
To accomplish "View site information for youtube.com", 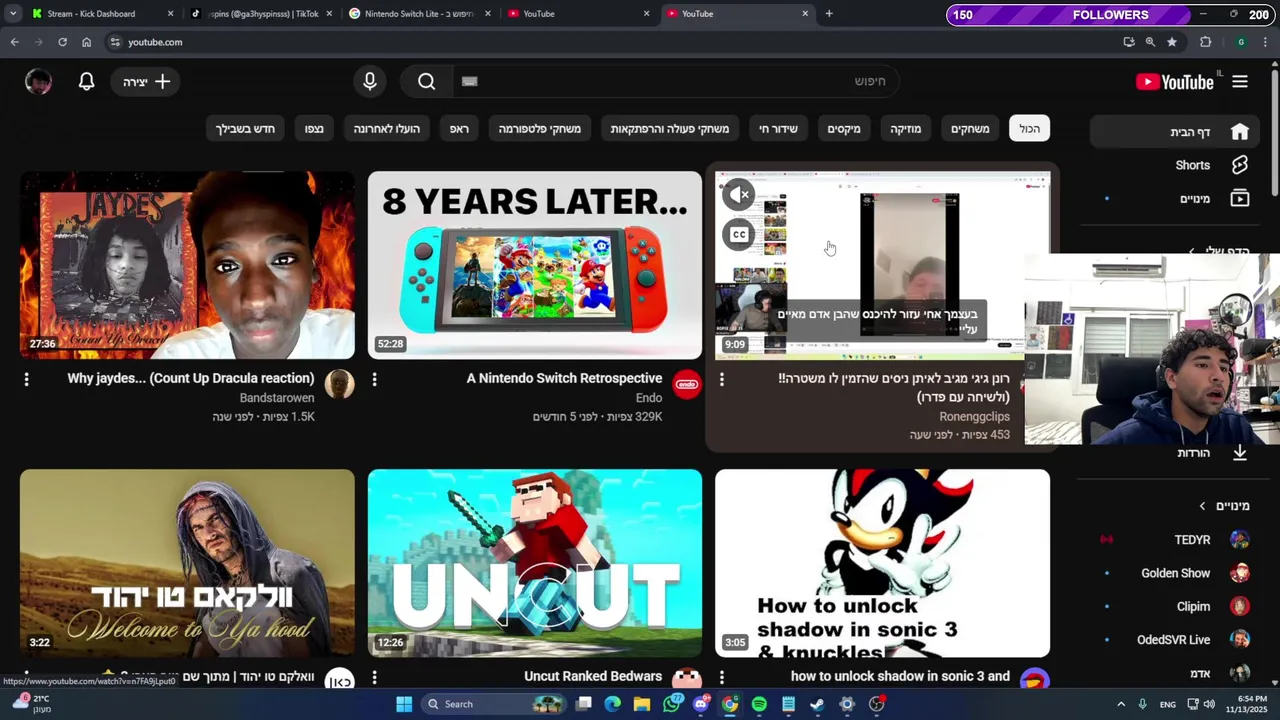I will coord(115,42).
